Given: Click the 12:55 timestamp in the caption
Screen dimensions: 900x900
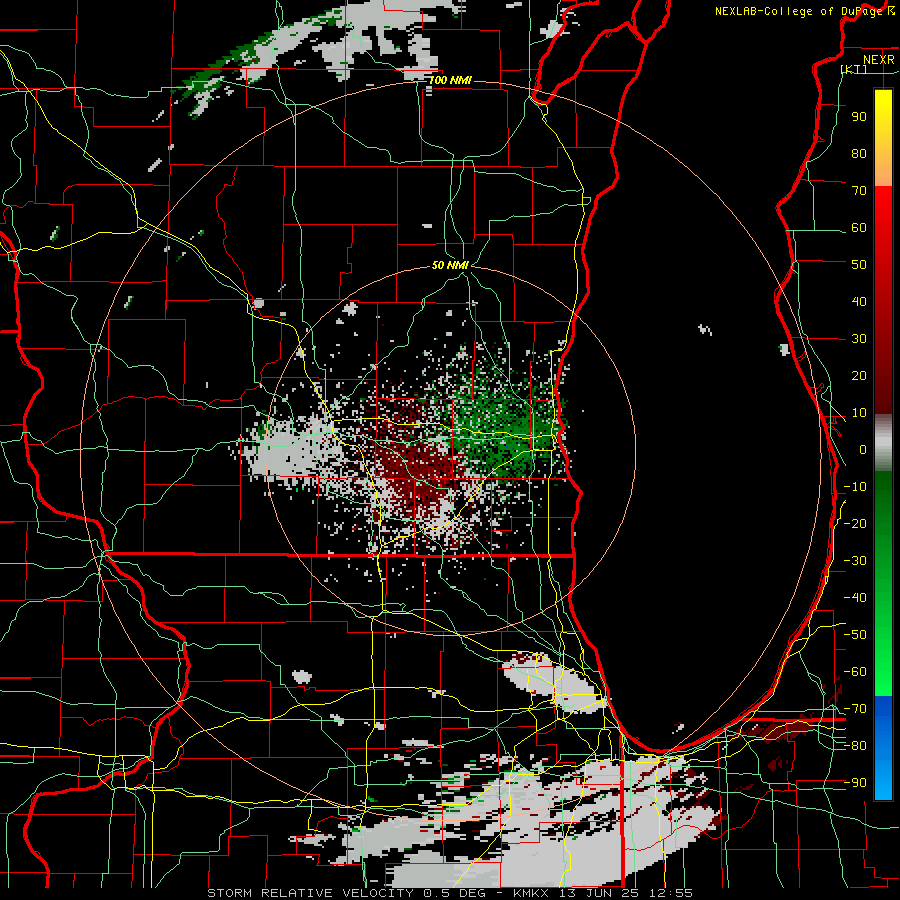Looking at the screenshot, I should (671, 893).
